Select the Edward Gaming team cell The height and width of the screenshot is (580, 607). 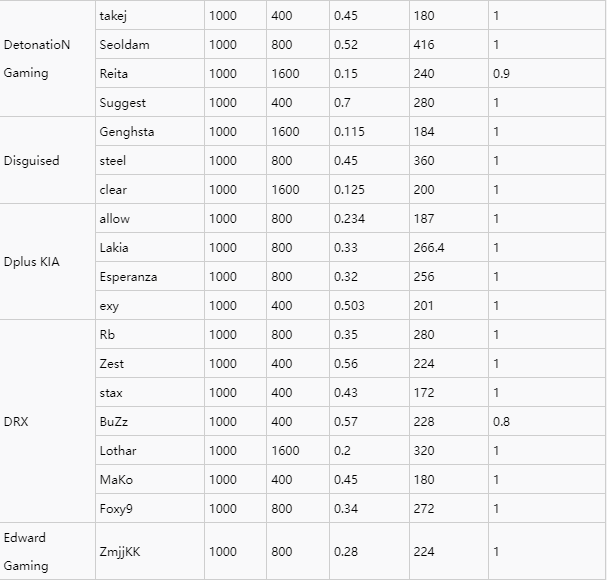pyautogui.click(x=26, y=551)
